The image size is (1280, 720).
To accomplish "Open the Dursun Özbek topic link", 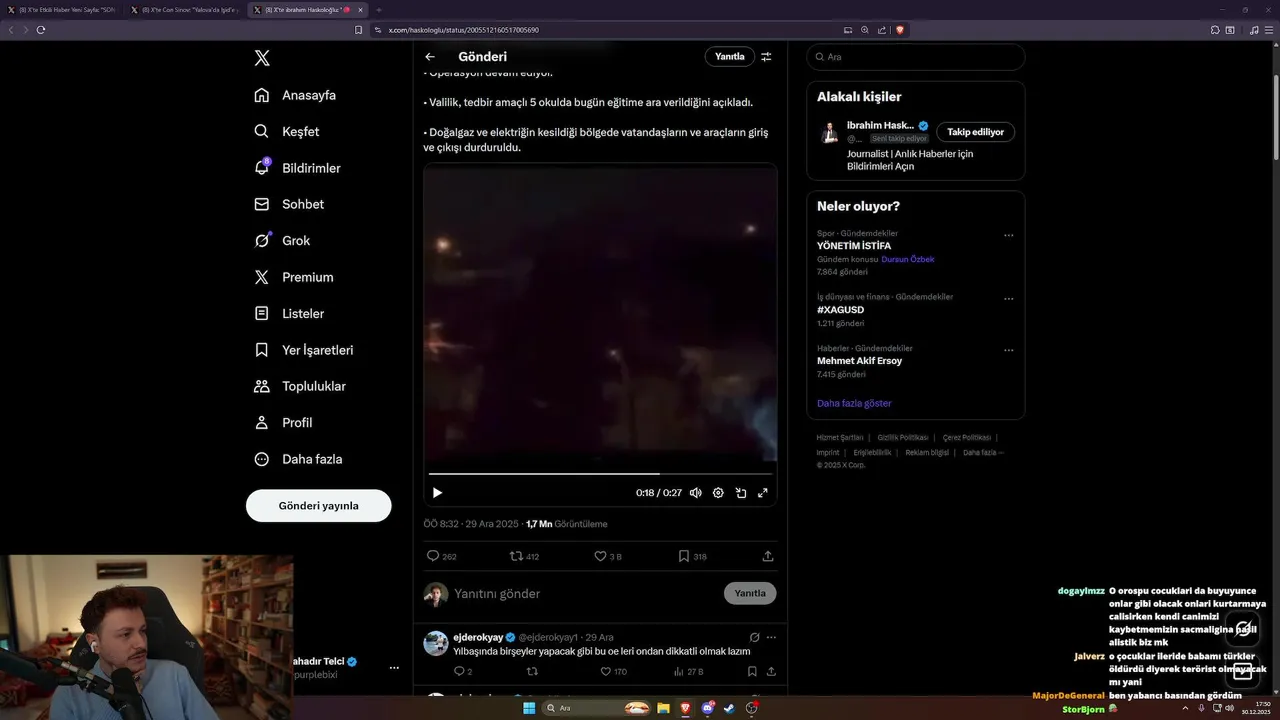I will 908,259.
